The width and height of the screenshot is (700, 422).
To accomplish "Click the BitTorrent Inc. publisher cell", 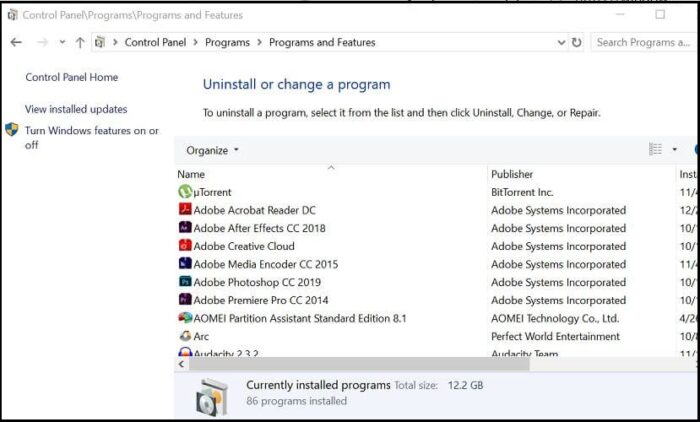I will pos(522,192).
